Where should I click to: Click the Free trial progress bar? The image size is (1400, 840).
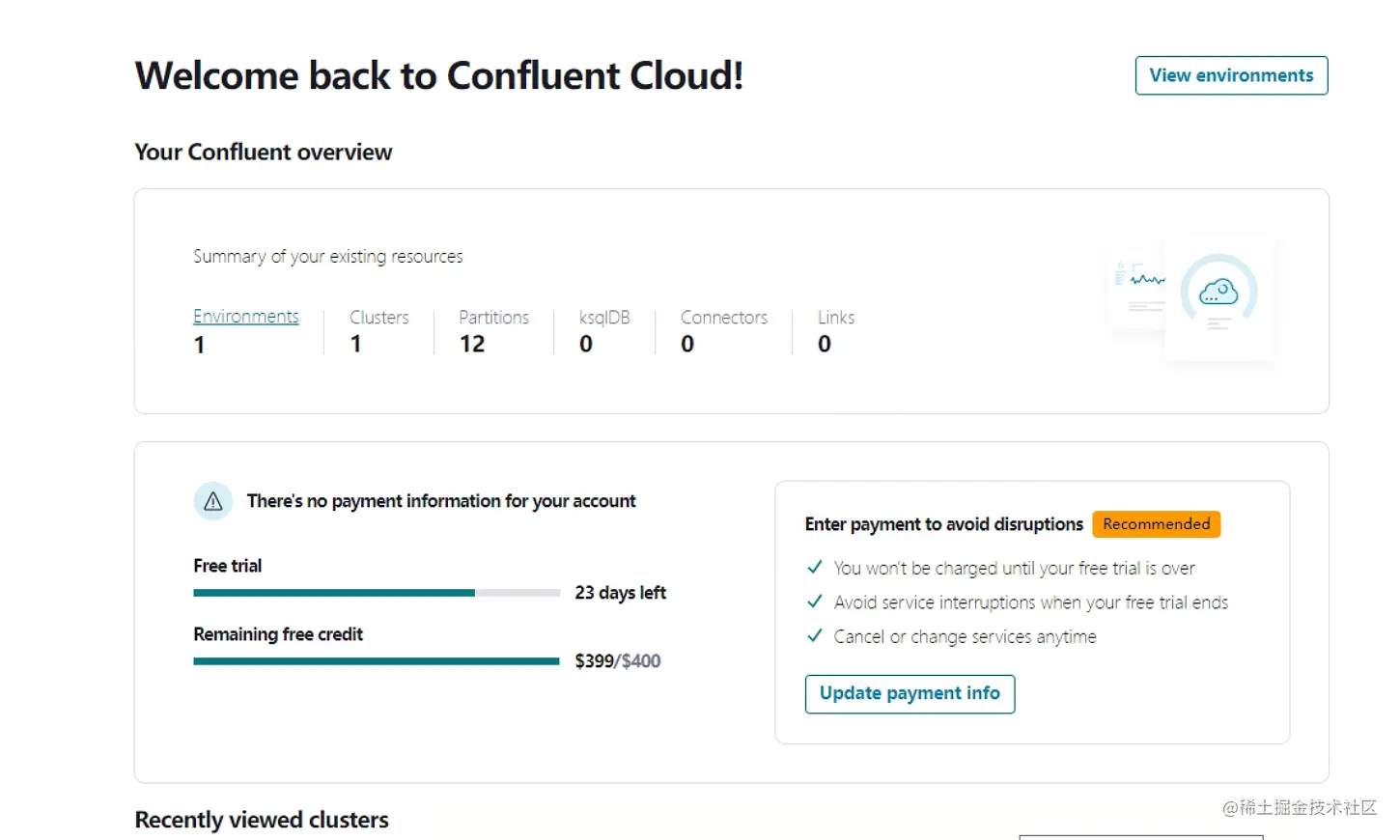[x=377, y=593]
